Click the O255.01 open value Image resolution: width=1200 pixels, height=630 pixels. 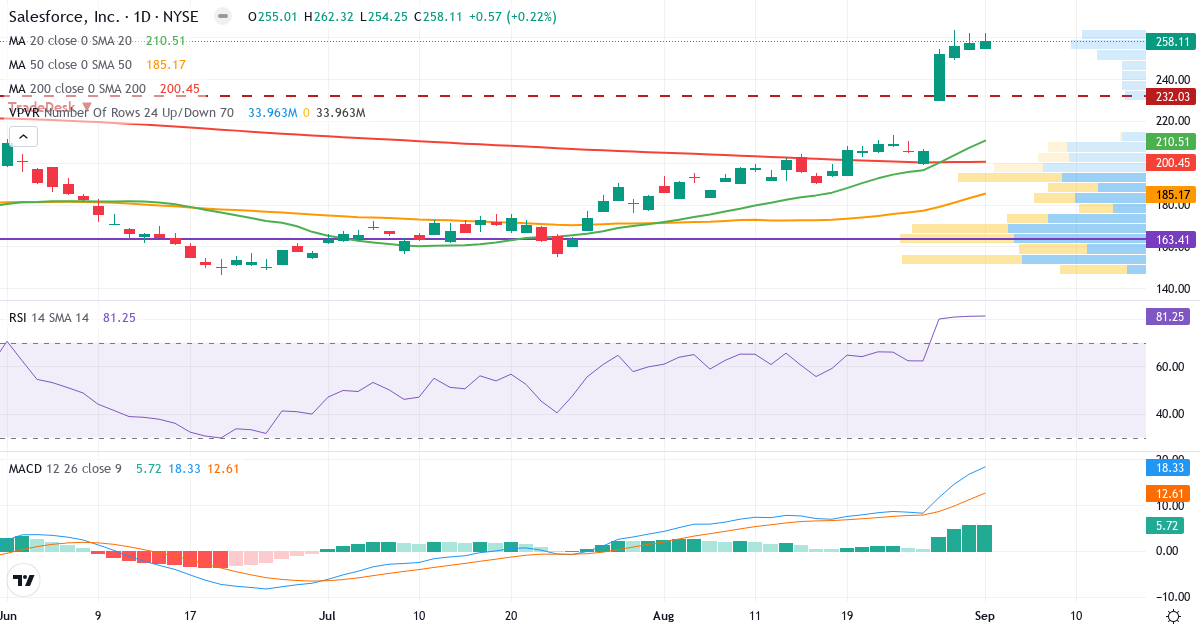273,17
